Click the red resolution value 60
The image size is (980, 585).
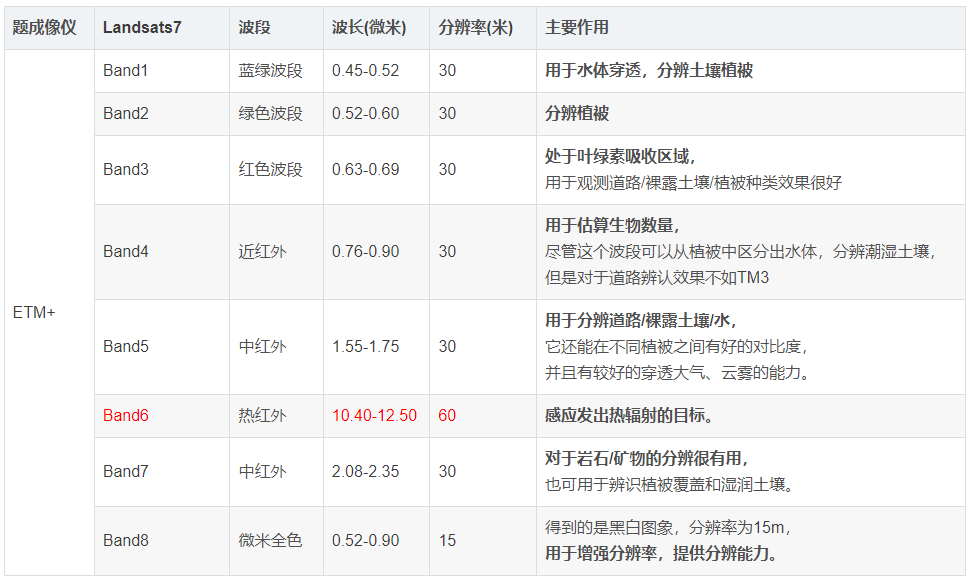pos(448,416)
